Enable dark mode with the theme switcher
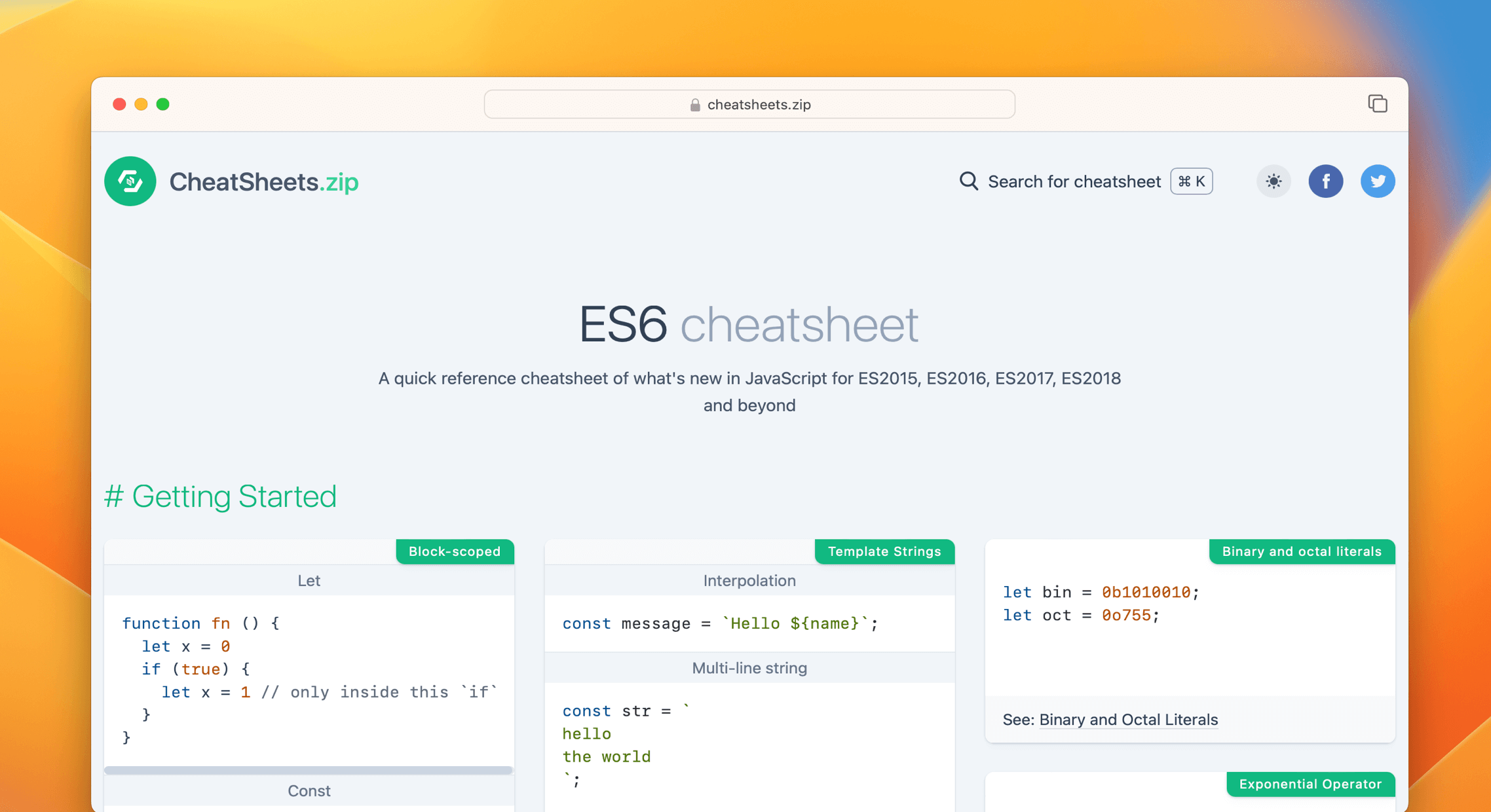This screenshot has height=812, width=1491. tap(1274, 181)
